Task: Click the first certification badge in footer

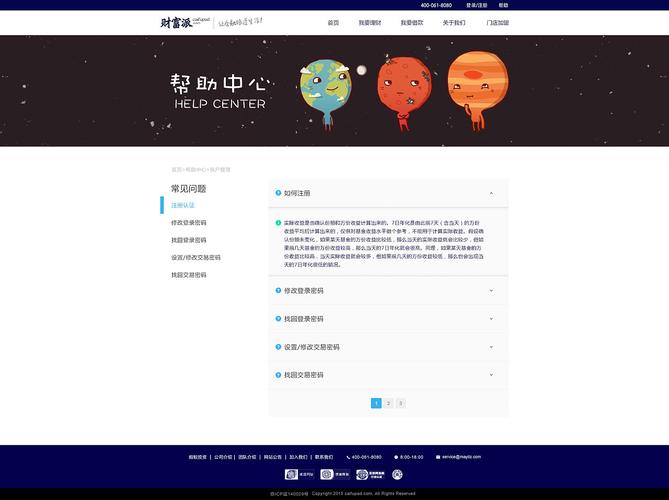Action: [292, 474]
